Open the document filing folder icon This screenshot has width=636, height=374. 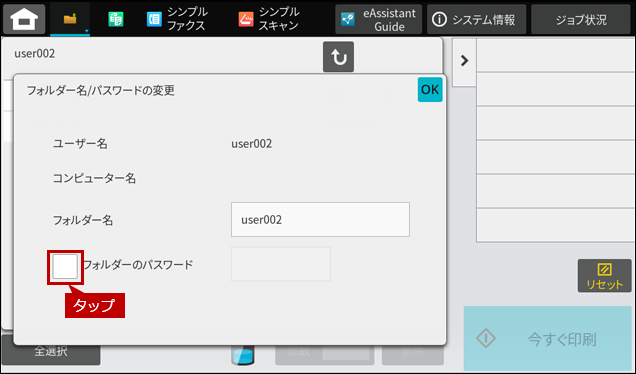tap(70, 19)
